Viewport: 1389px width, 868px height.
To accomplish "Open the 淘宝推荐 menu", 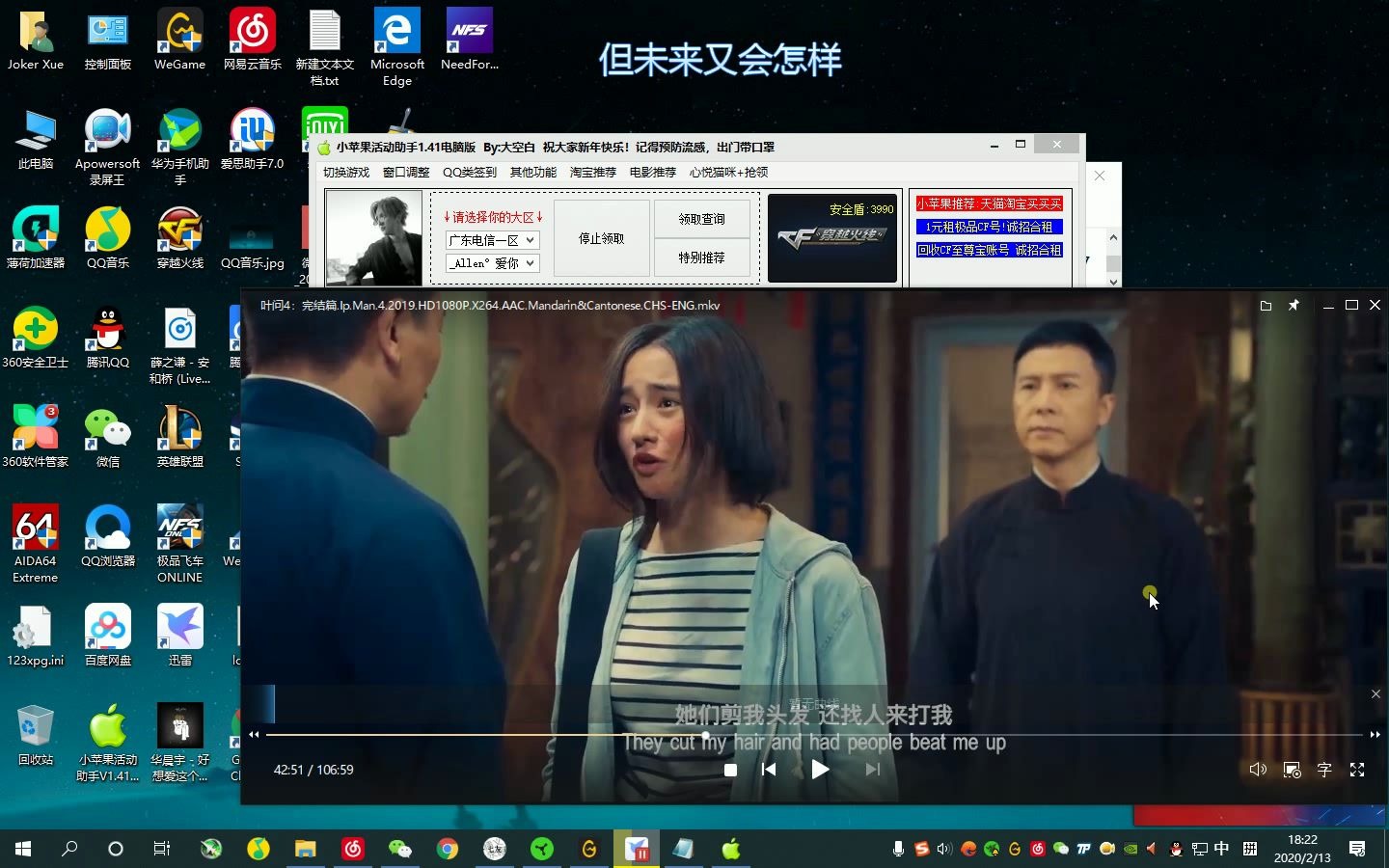I will 593,173.
